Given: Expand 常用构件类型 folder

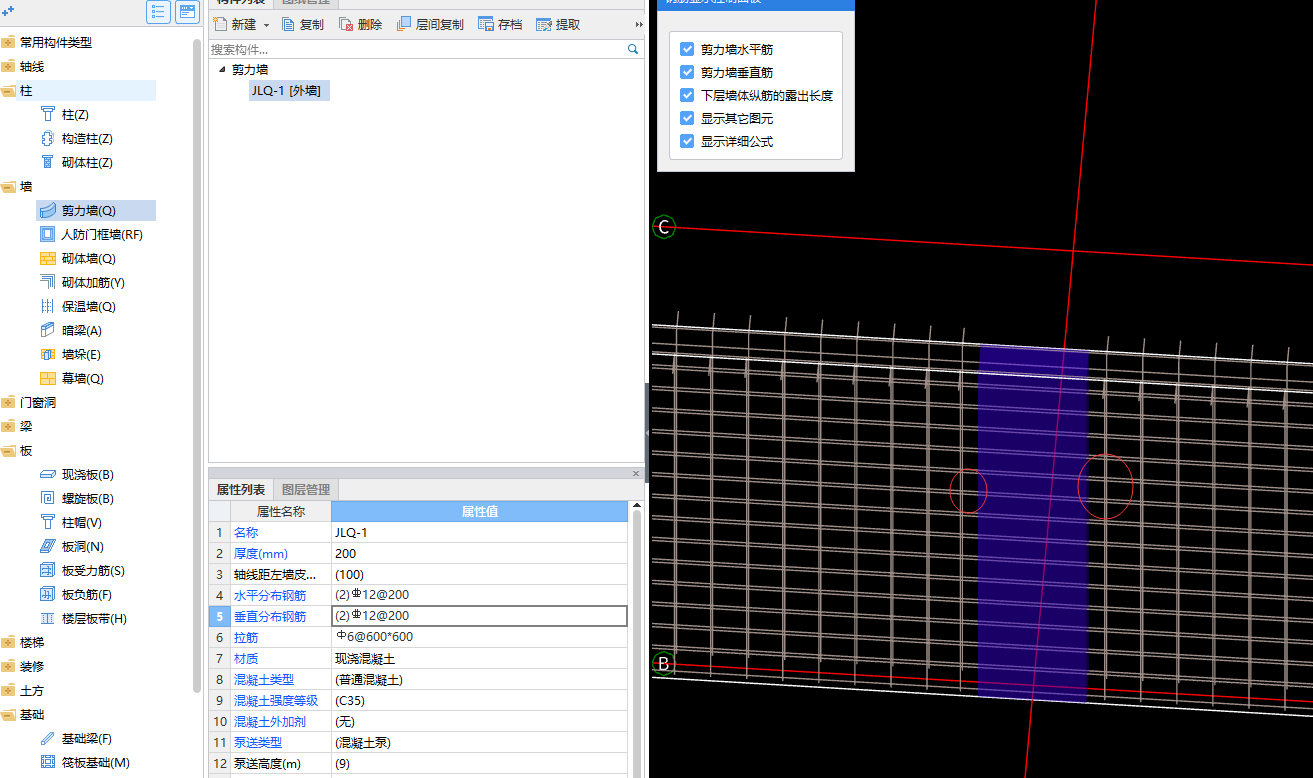Looking at the screenshot, I should [9, 43].
